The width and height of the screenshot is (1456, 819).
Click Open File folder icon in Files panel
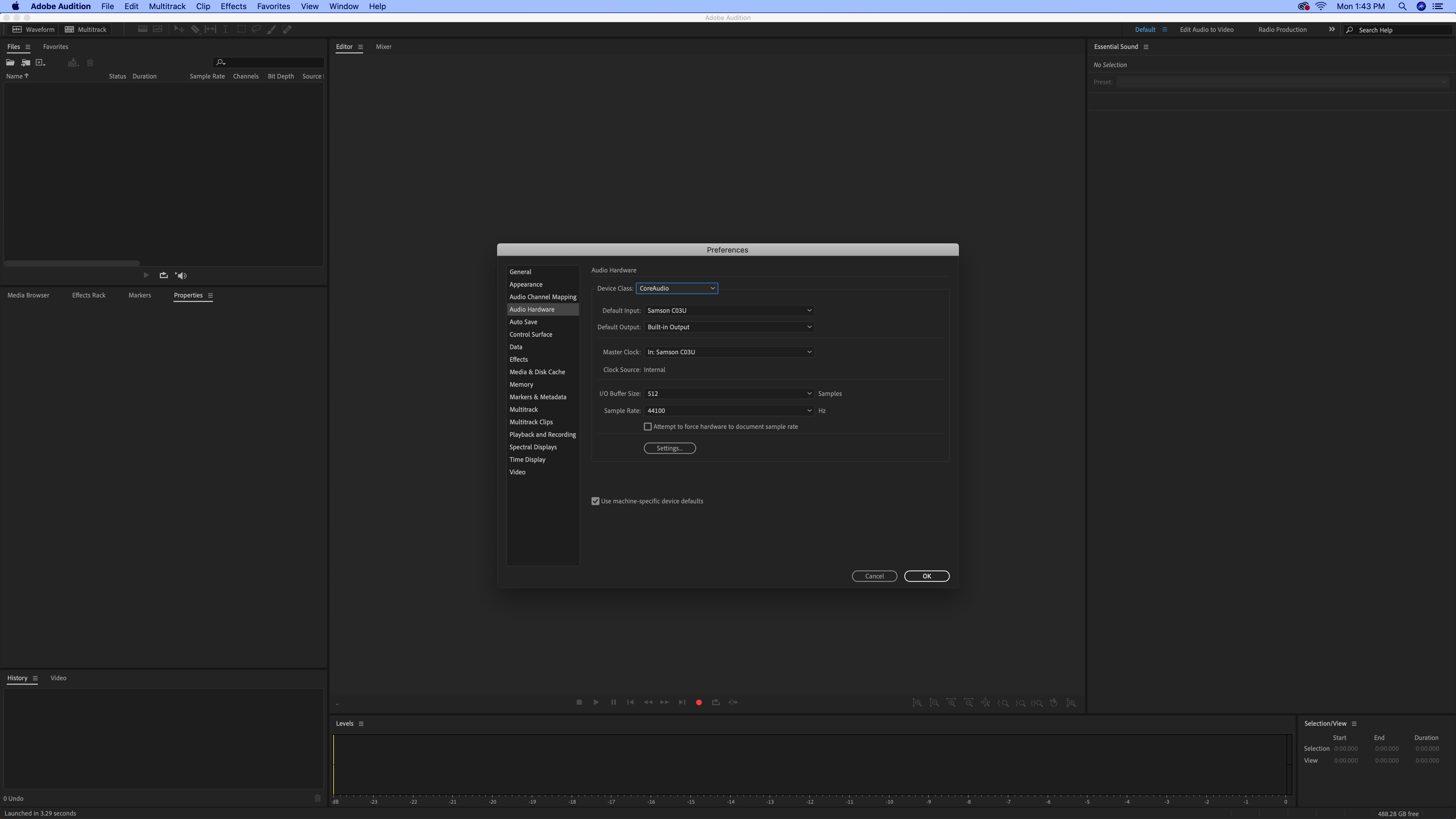tap(10, 63)
